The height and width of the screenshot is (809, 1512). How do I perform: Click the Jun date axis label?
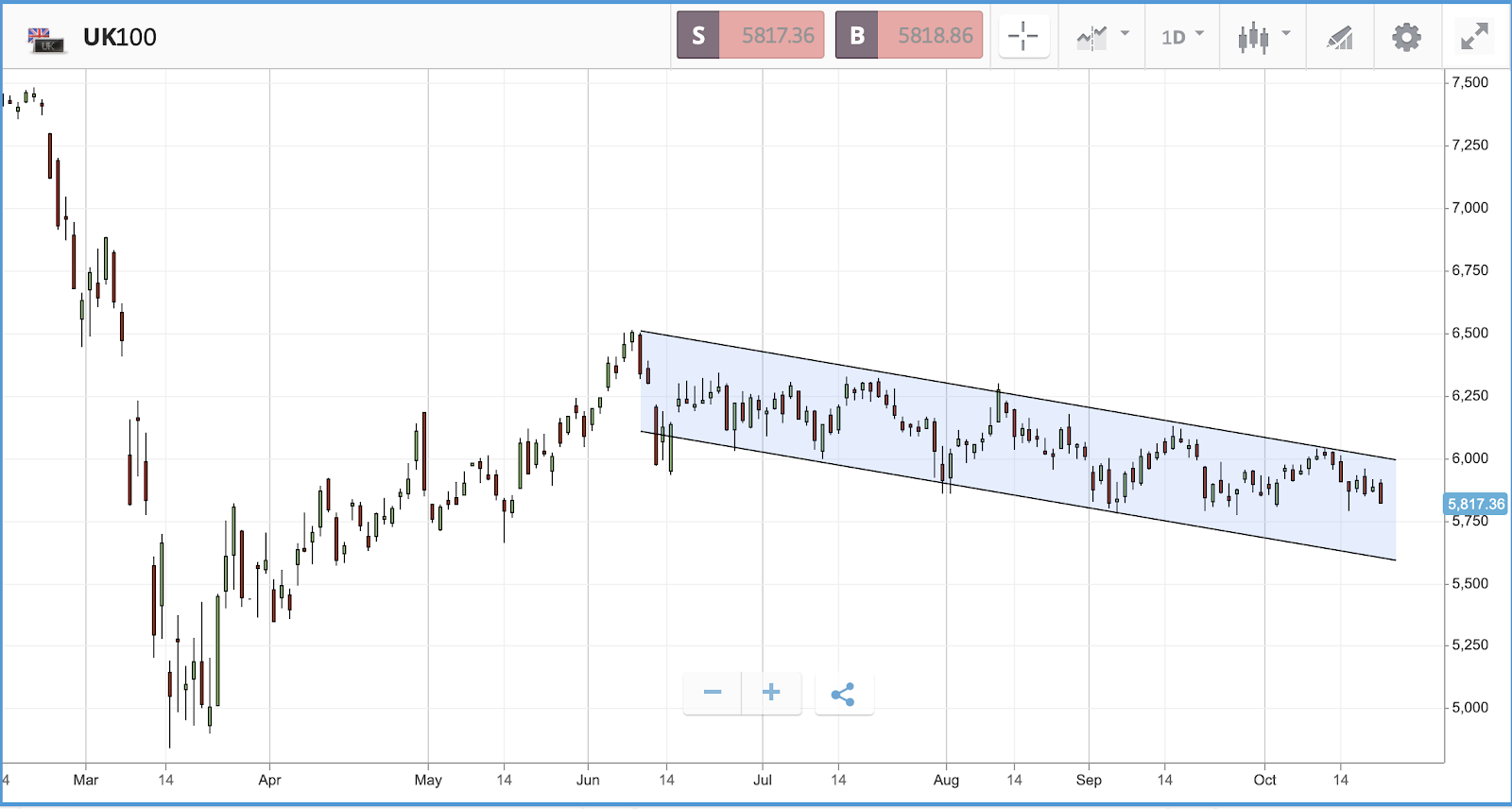[x=588, y=780]
